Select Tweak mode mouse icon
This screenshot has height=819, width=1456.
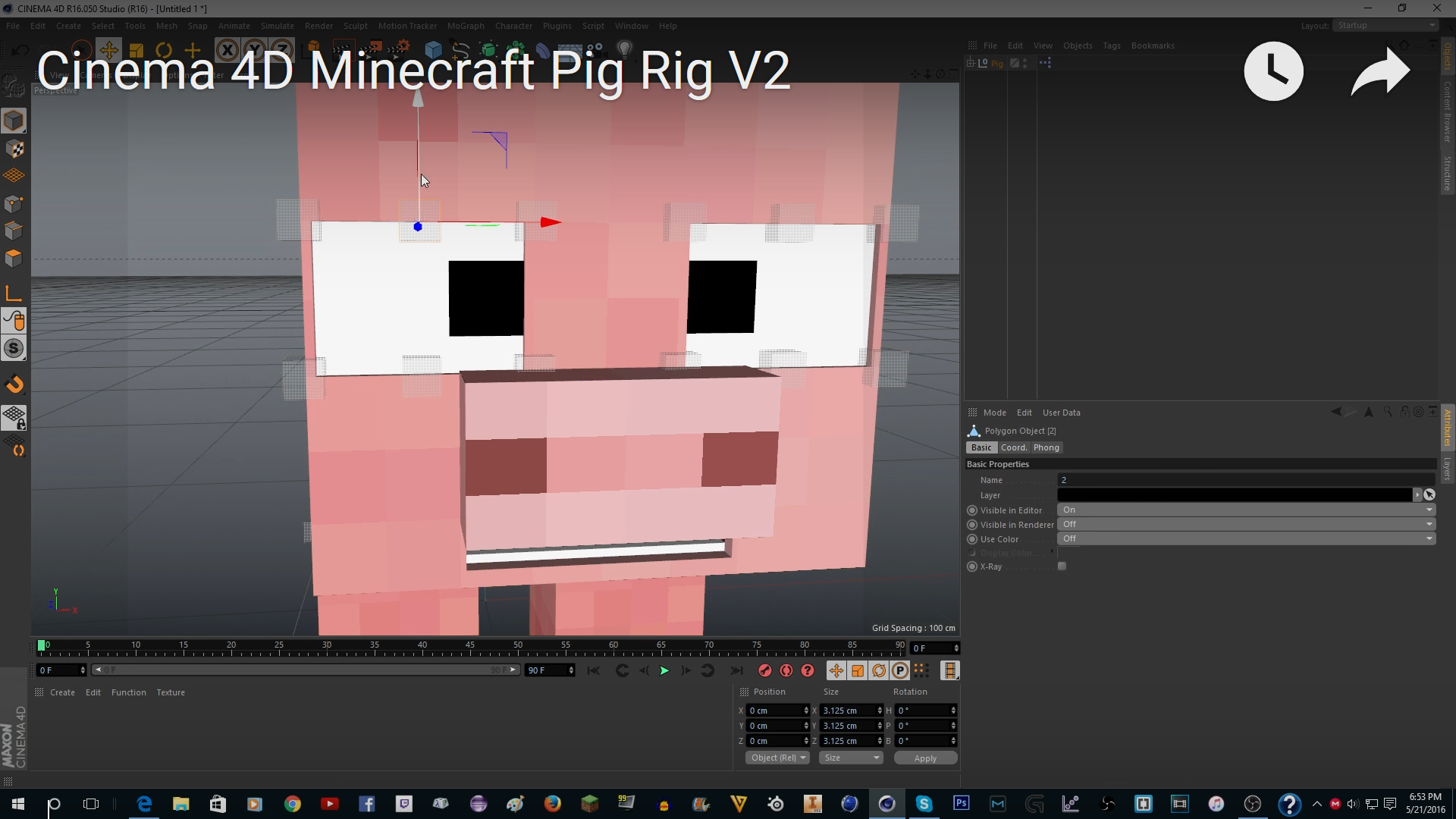(14, 321)
